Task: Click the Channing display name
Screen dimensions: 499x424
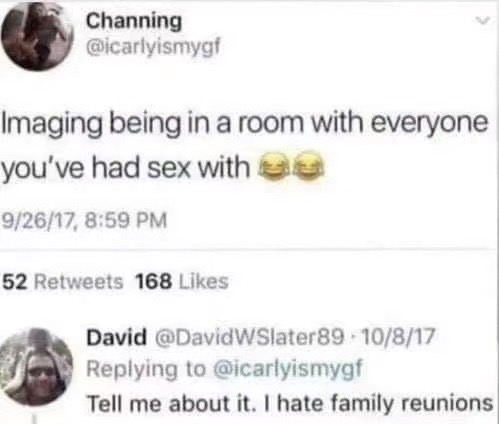Action: pos(134,22)
